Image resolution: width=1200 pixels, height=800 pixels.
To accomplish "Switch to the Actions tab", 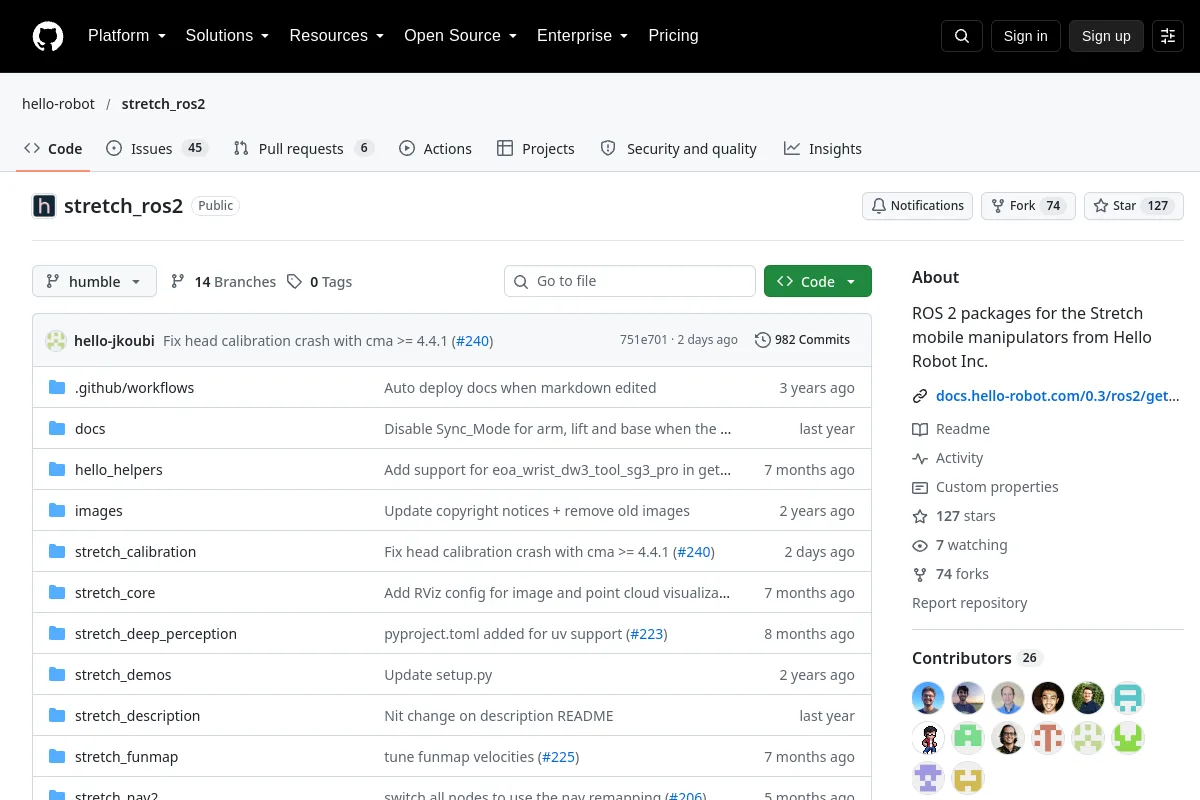I will point(435,148).
